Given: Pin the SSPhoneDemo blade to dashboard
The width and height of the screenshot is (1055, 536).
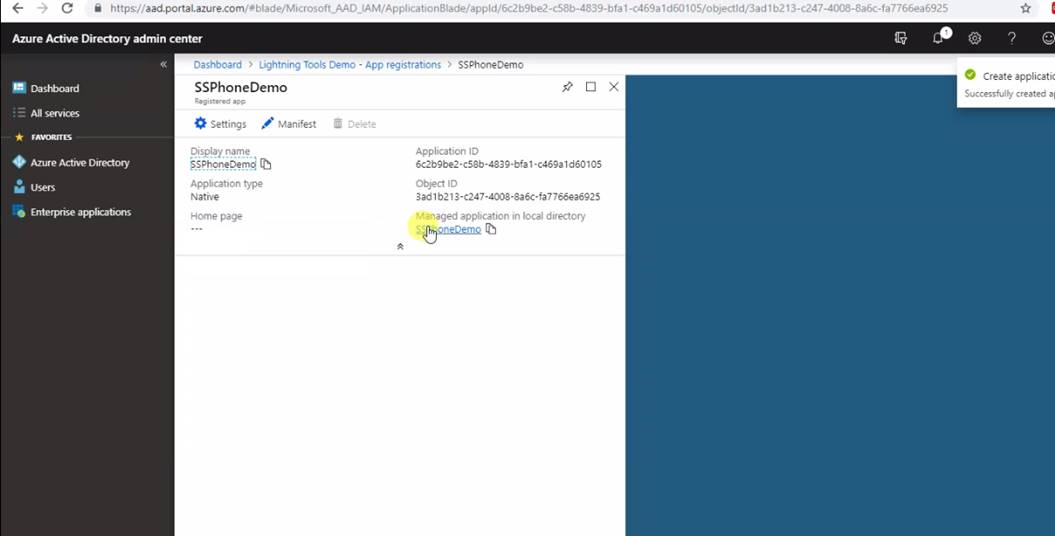Looking at the screenshot, I should [x=567, y=87].
